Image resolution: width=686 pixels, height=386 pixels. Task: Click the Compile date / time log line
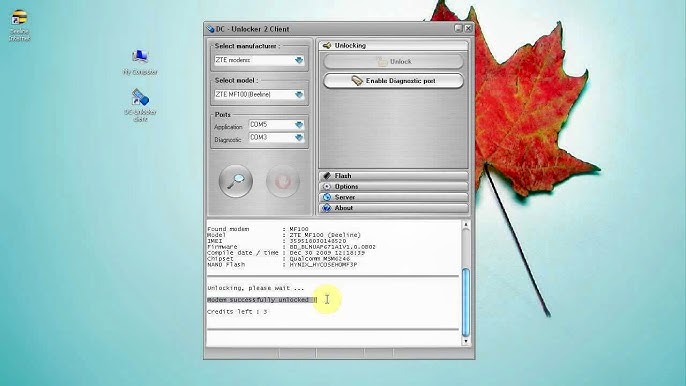pos(286,253)
